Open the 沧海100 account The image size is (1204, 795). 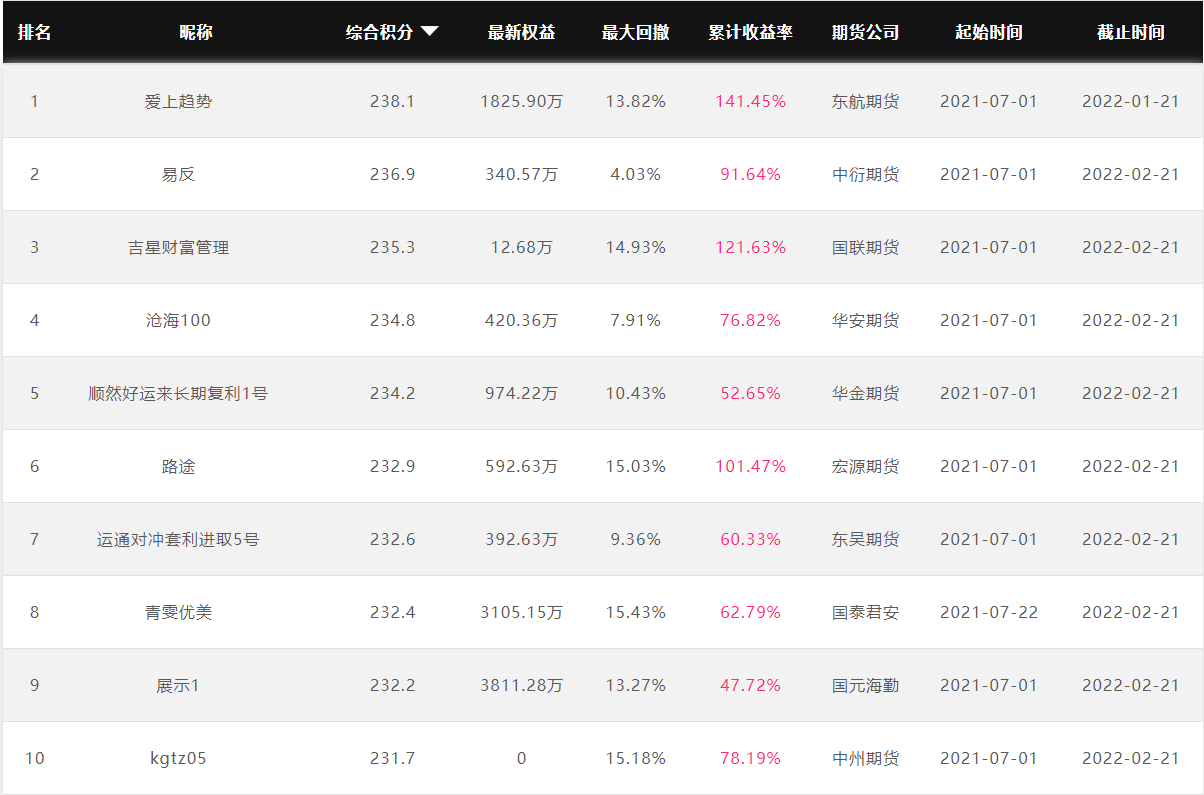(x=178, y=320)
